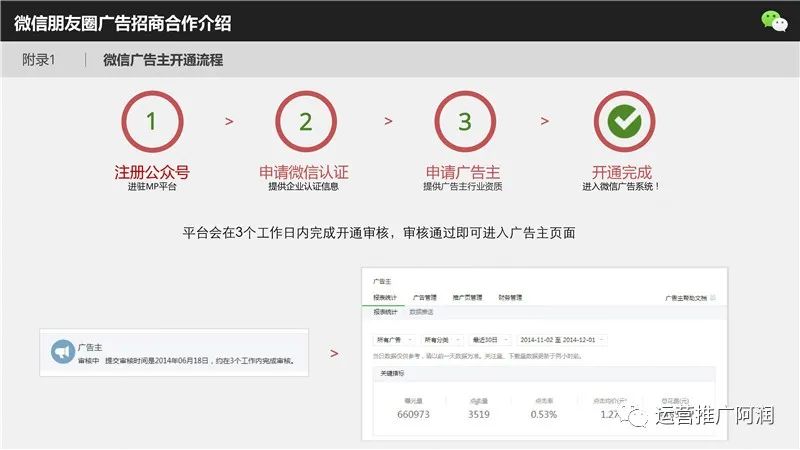Open the 广告主帮助文档 link
This screenshot has width=800, height=450.
point(686,298)
